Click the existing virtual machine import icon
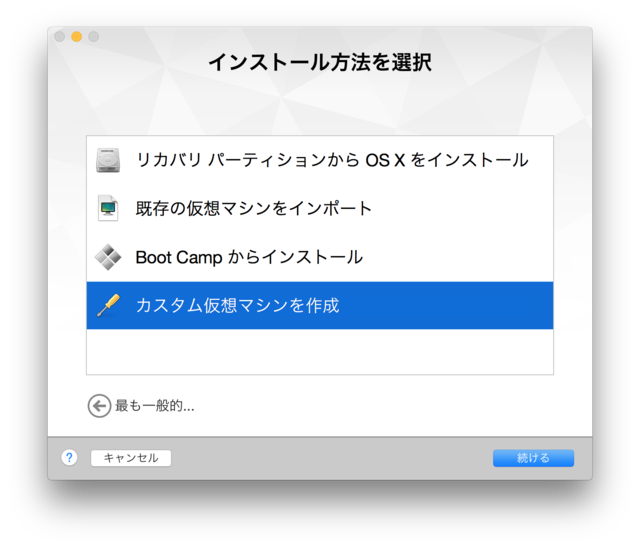Image resolution: width=640 pixels, height=548 pixels. (108, 208)
